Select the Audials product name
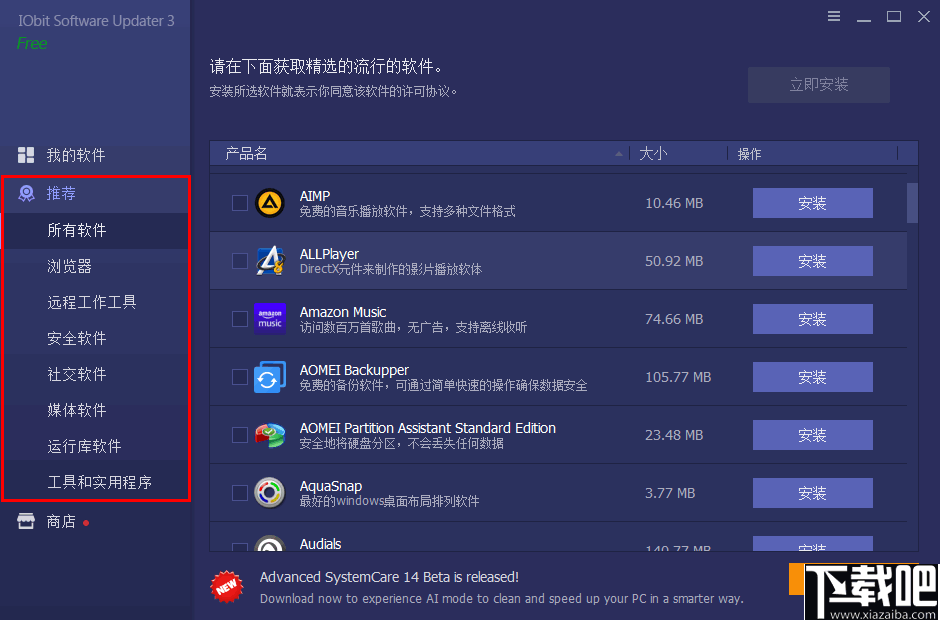The image size is (940, 620). pyautogui.click(x=320, y=544)
